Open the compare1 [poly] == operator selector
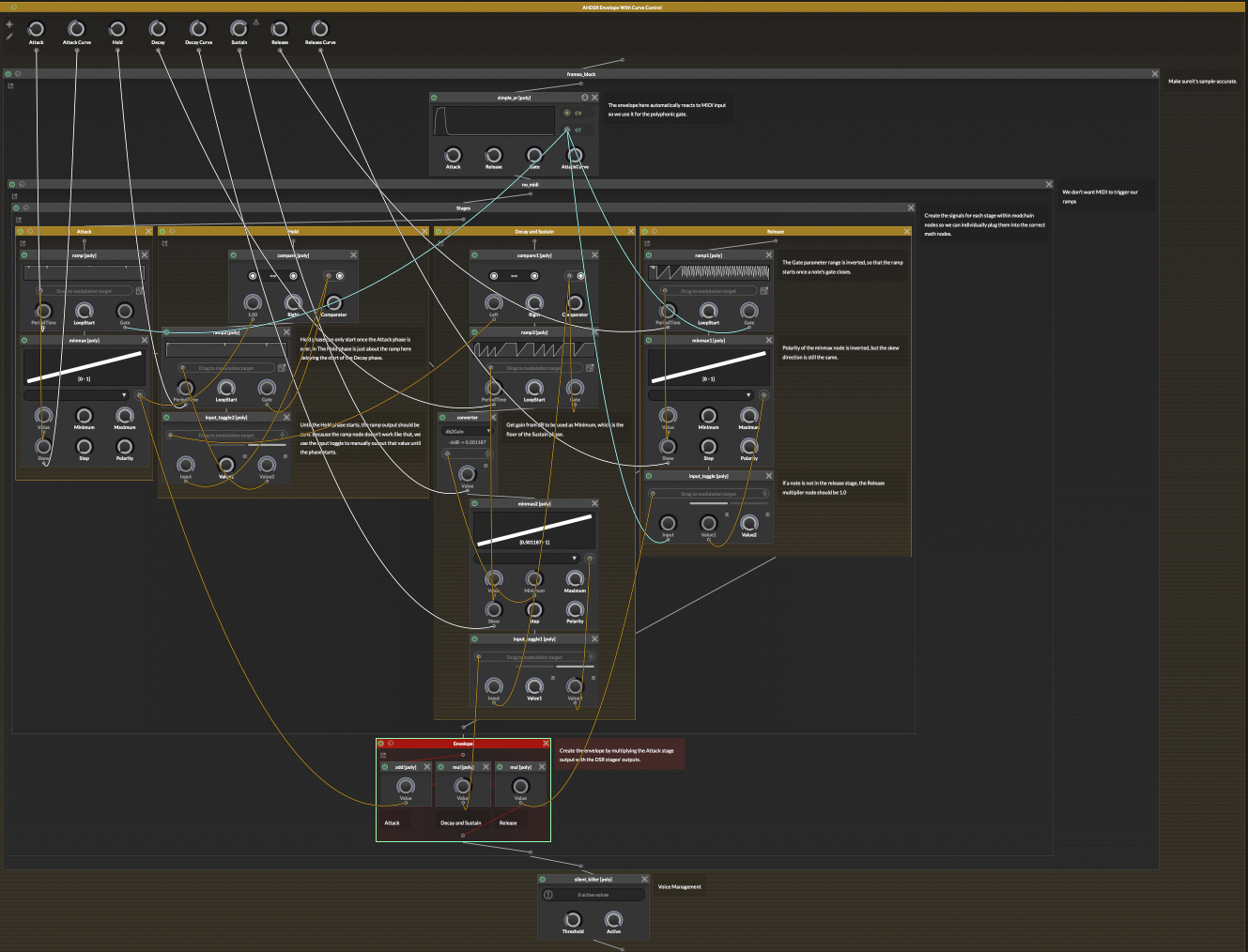1248x952 pixels. 514,276
